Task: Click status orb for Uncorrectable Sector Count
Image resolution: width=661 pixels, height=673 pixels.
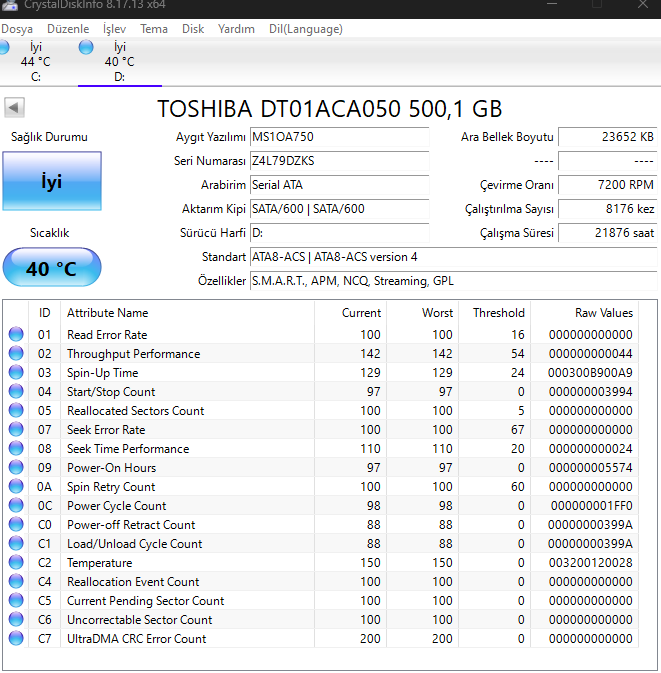Action: click(x=16, y=619)
